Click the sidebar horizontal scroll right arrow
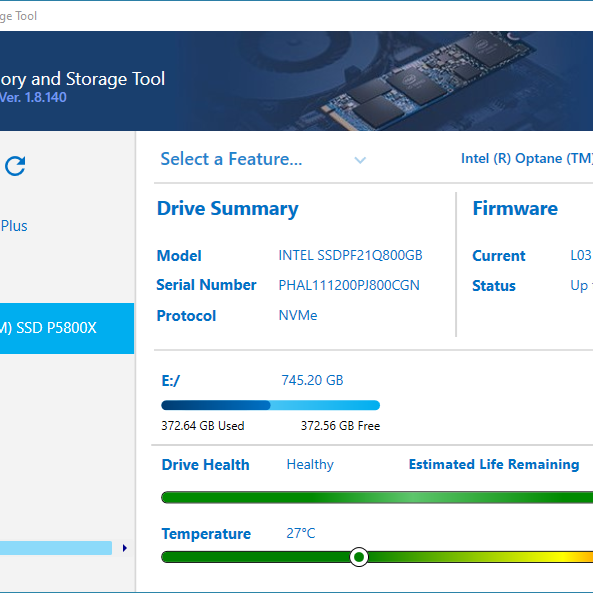Image resolution: width=593 pixels, height=593 pixels. (x=125, y=548)
